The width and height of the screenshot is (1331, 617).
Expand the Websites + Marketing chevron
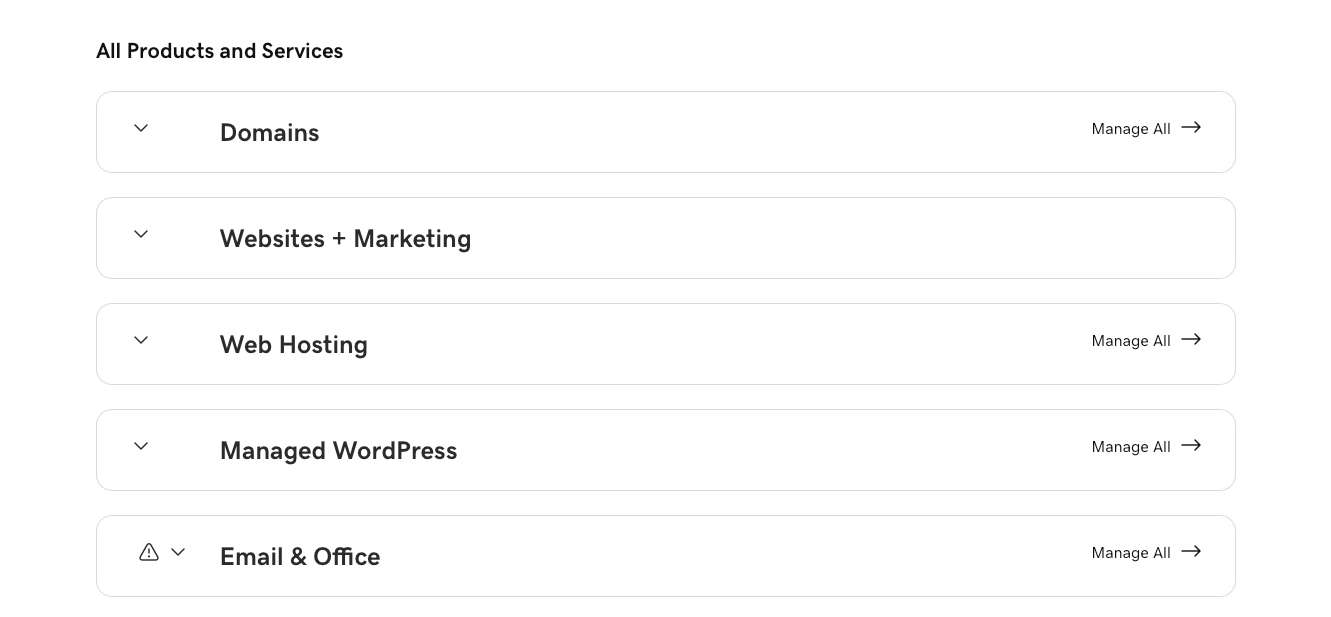(141, 234)
